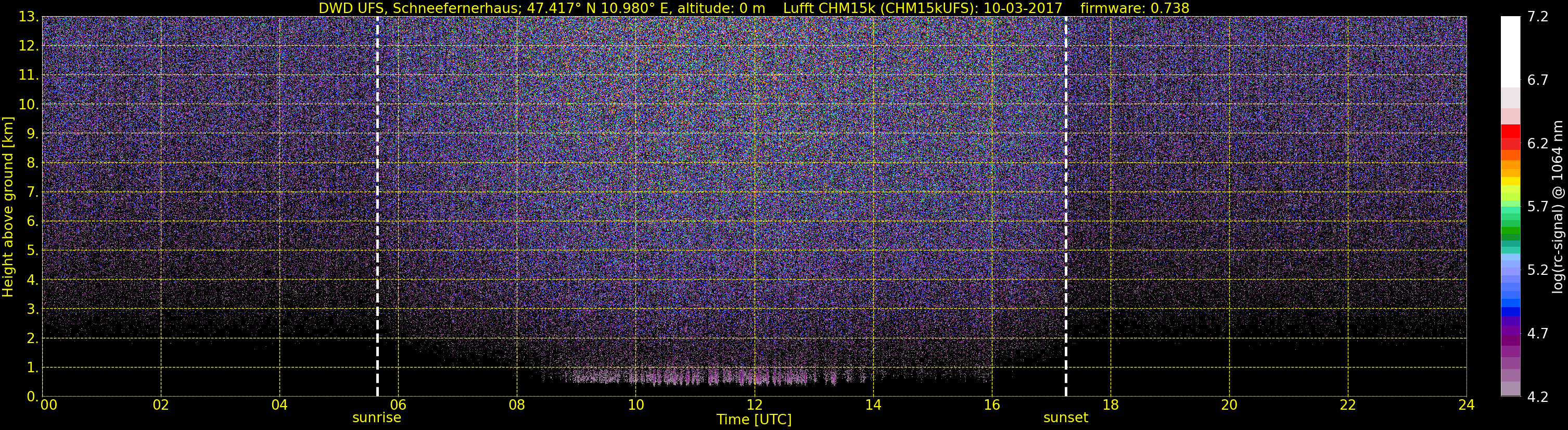Click the time axis tick label 14
Viewport: 1568px width, 430px height.
click(x=873, y=405)
